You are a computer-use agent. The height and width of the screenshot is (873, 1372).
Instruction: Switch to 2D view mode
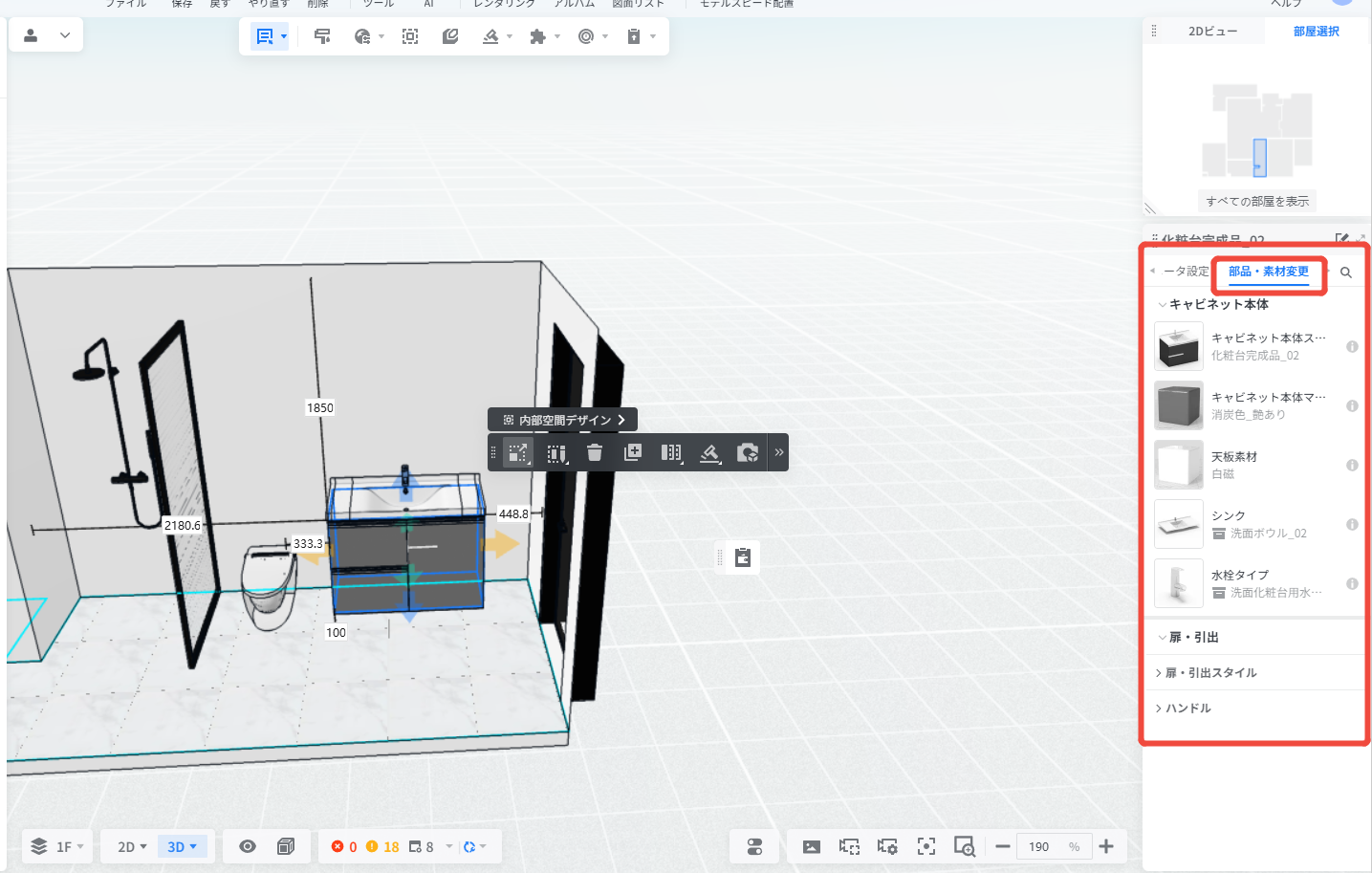click(132, 847)
